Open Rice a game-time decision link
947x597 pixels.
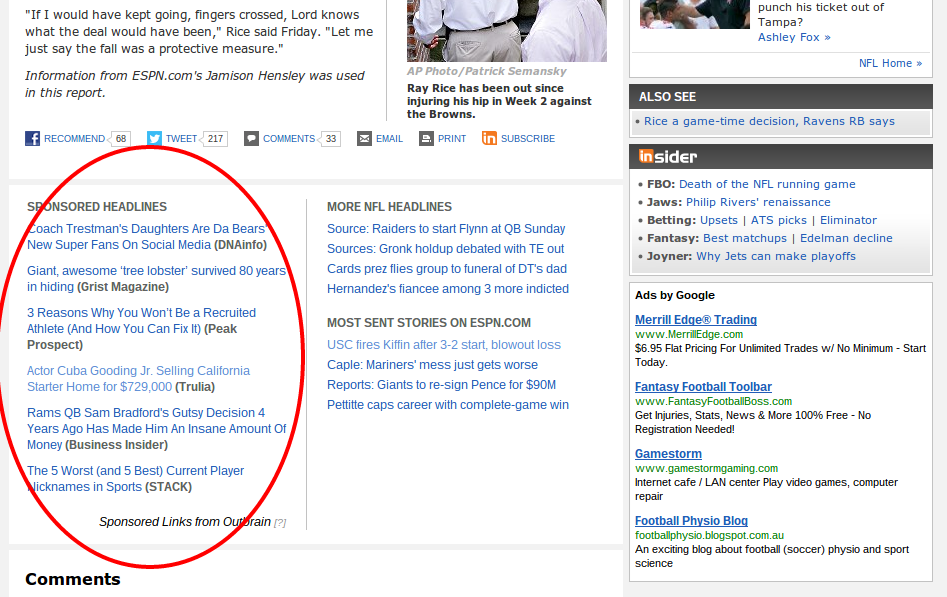(x=769, y=121)
